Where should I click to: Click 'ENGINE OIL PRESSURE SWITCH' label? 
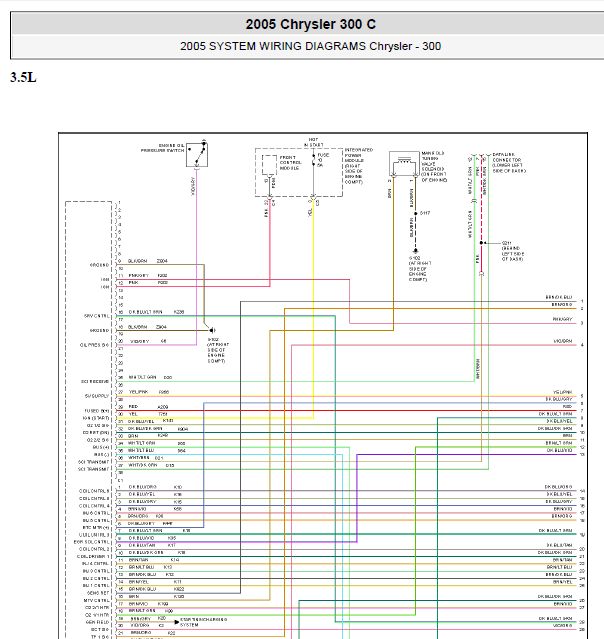coord(163,148)
